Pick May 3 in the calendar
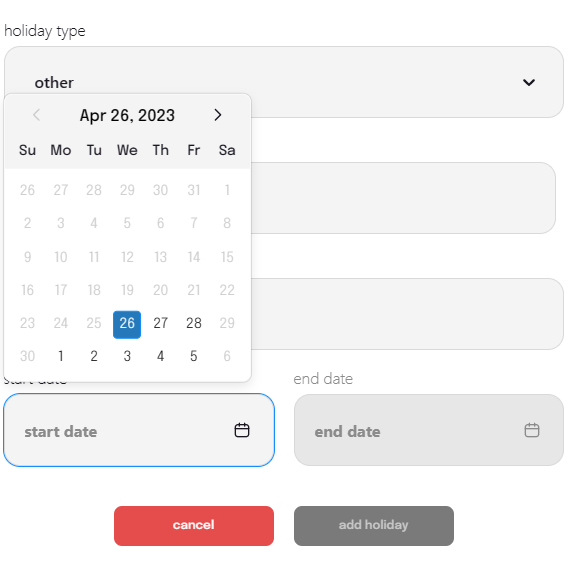Viewport: 569px width, 564px height. click(x=127, y=356)
